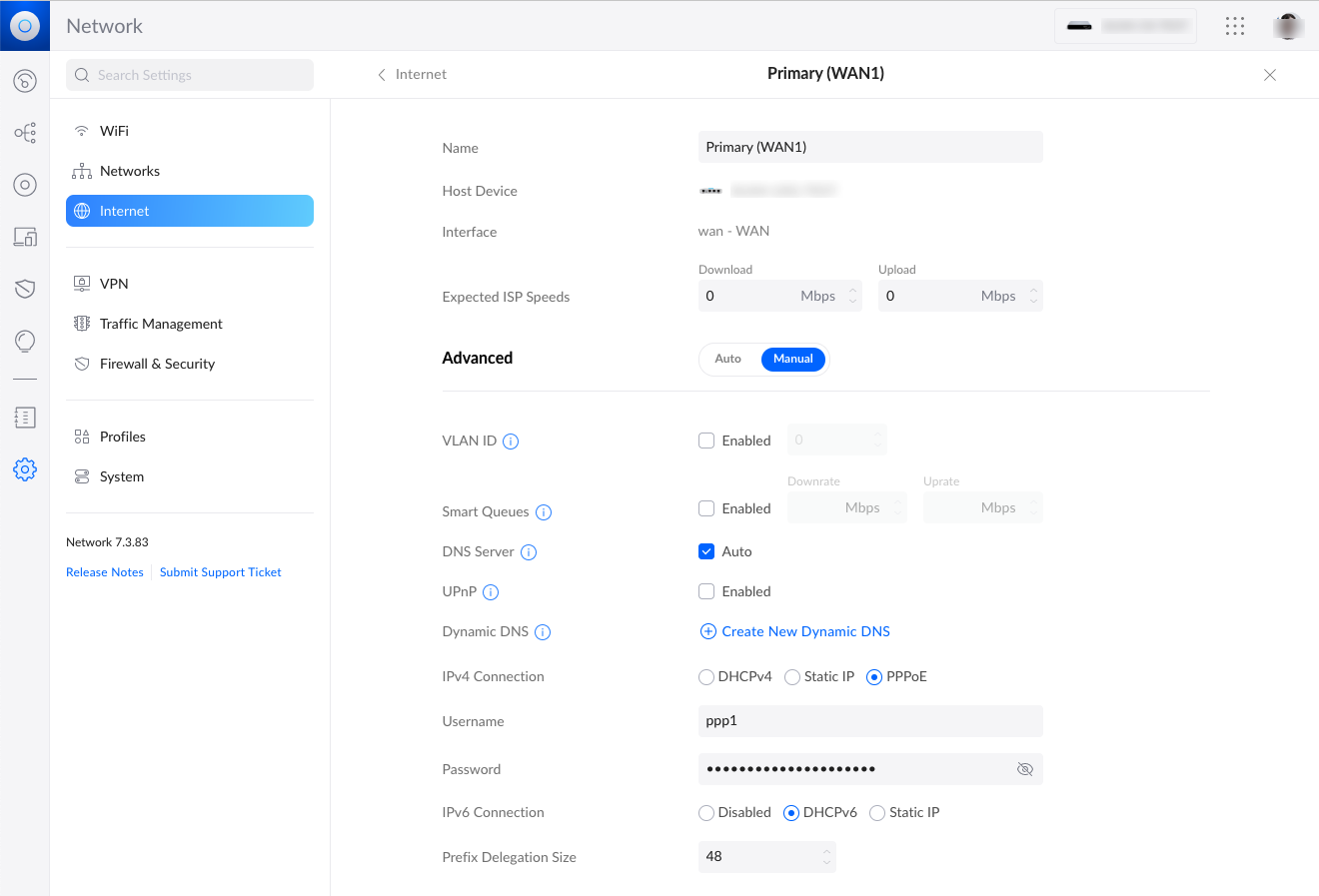This screenshot has width=1319, height=896.
Task: Open the app grid launcher icon
Action: [x=1235, y=26]
